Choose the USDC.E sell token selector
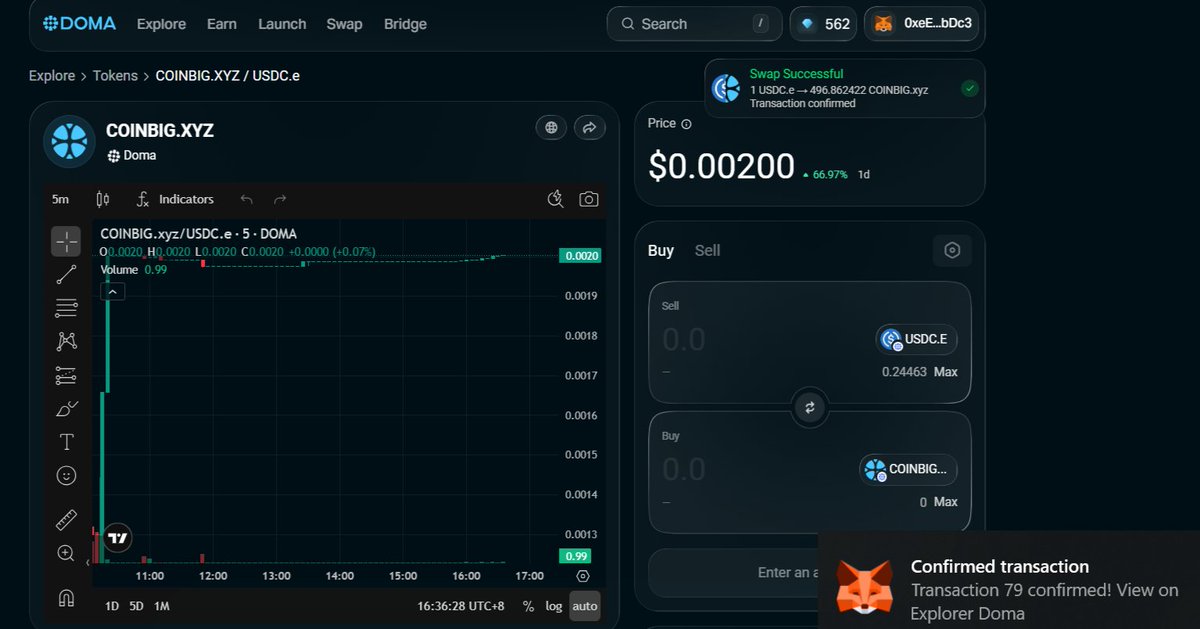 coord(917,339)
